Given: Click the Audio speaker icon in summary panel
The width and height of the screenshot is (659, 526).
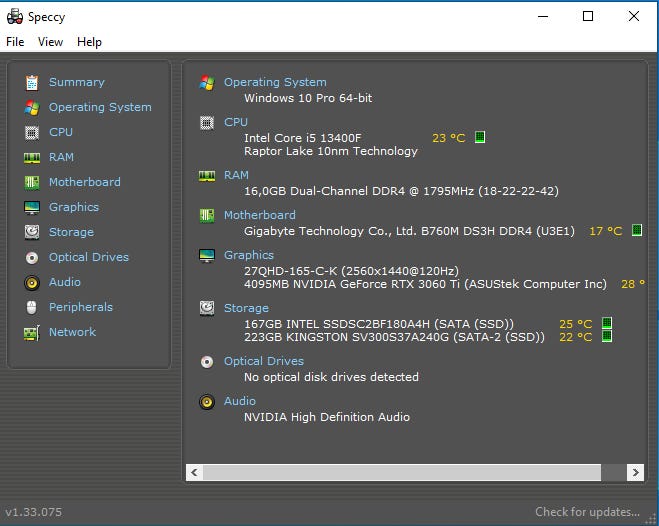Looking at the screenshot, I should (x=207, y=402).
